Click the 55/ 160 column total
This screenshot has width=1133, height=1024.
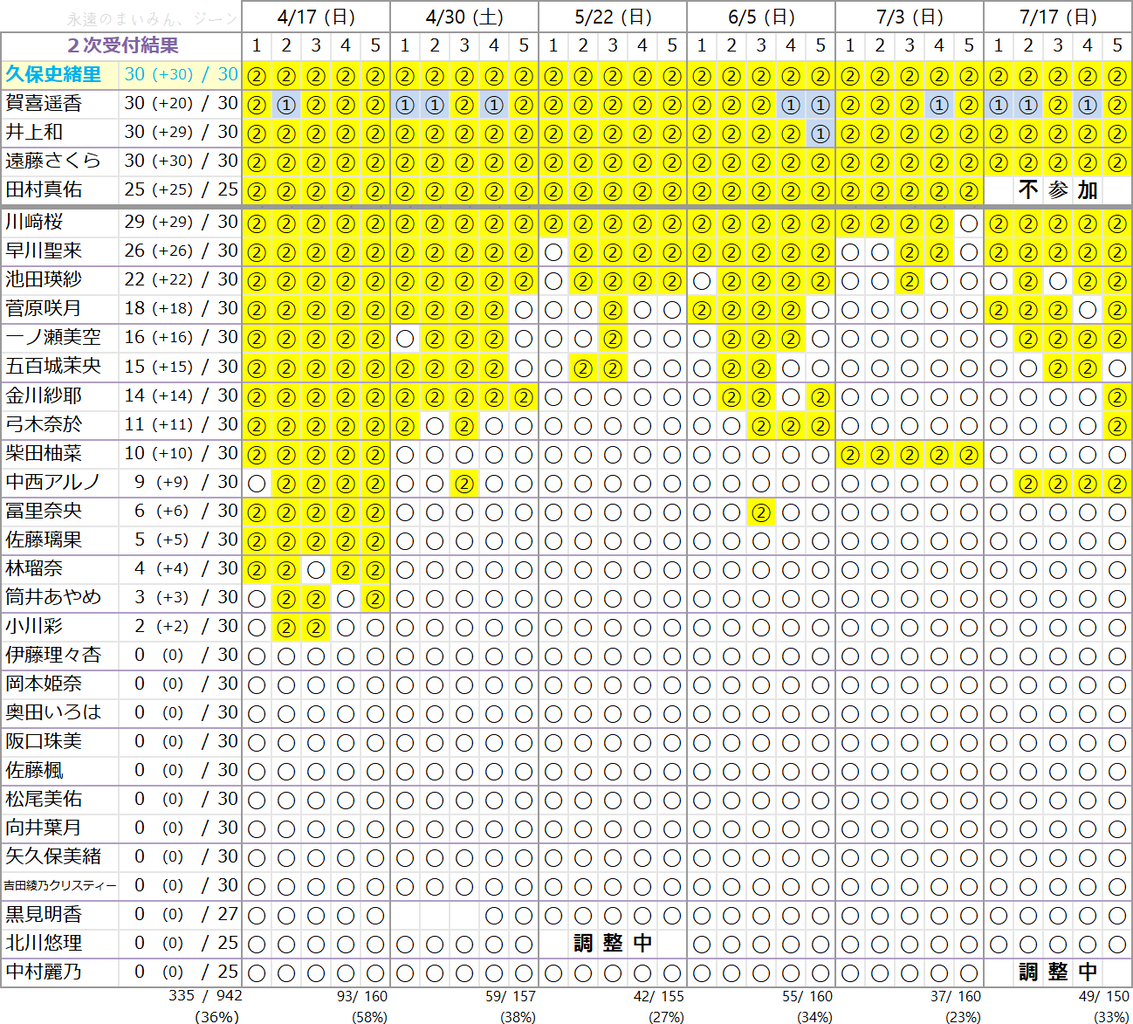click(x=807, y=997)
